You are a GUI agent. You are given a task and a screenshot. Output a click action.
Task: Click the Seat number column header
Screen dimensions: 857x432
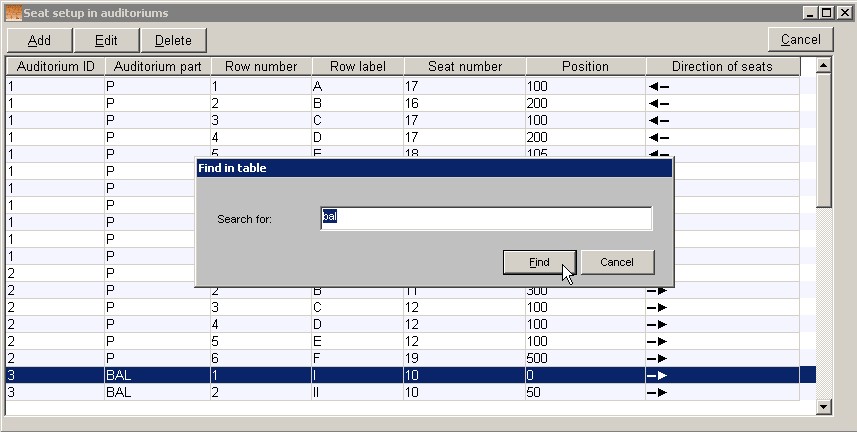(465, 67)
